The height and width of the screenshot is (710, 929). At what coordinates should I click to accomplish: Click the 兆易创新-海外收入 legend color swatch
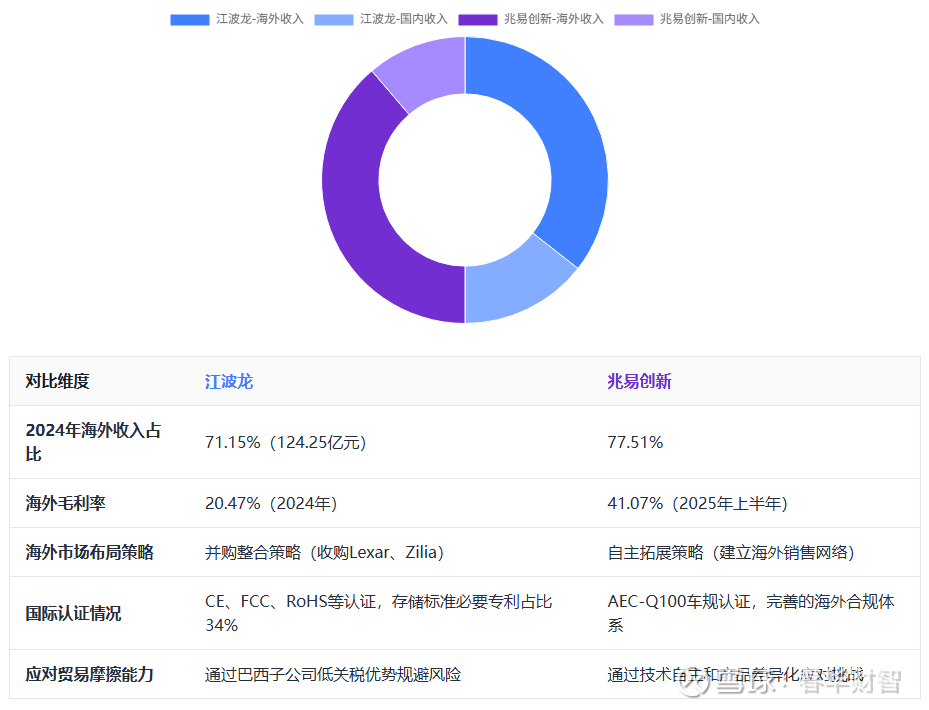pyautogui.click(x=478, y=20)
